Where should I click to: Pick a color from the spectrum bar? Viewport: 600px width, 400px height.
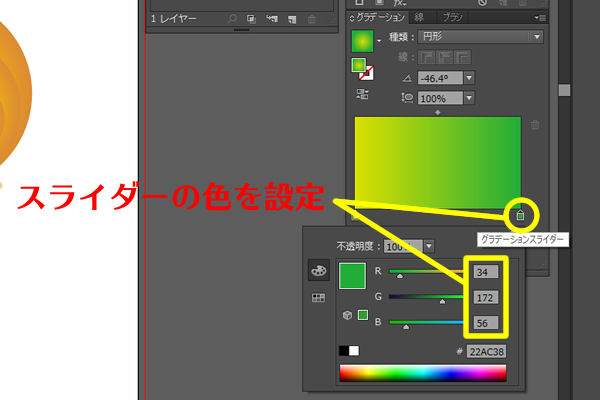tap(422, 374)
